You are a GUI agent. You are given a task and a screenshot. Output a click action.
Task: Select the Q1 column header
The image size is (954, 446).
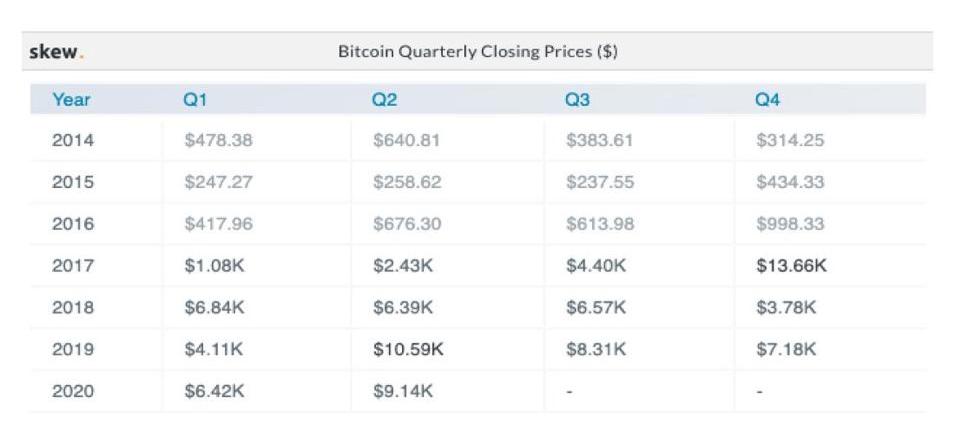tap(195, 100)
